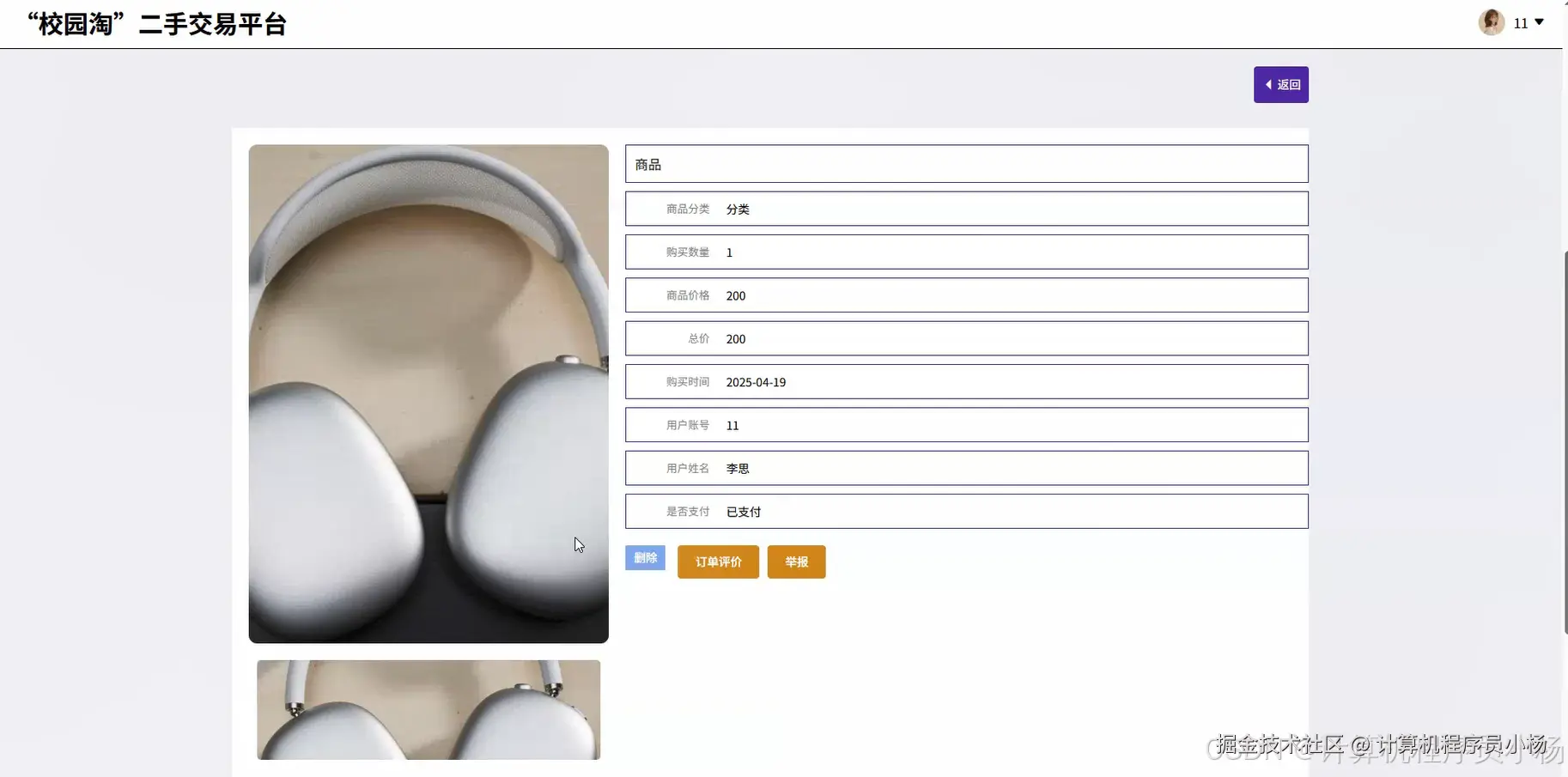Screen dimensions: 1568x777
Task: Click the username 11 in header
Action: point(1521,23)
